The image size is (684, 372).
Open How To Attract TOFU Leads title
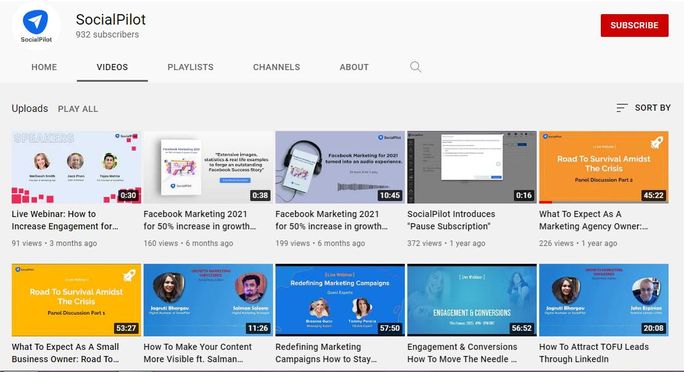tap(594, 353)
